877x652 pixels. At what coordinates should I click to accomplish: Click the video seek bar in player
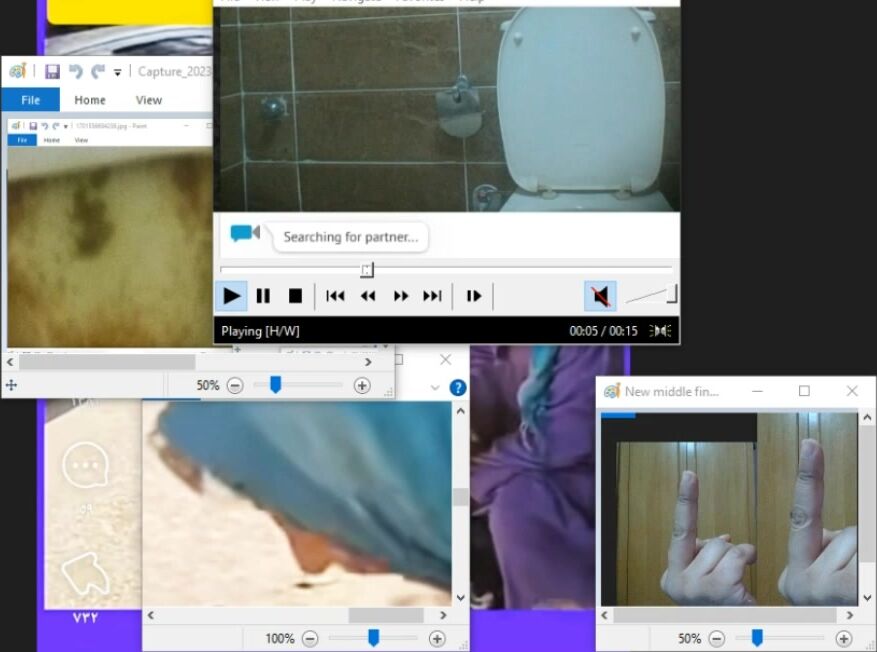[x=446, y=269]
